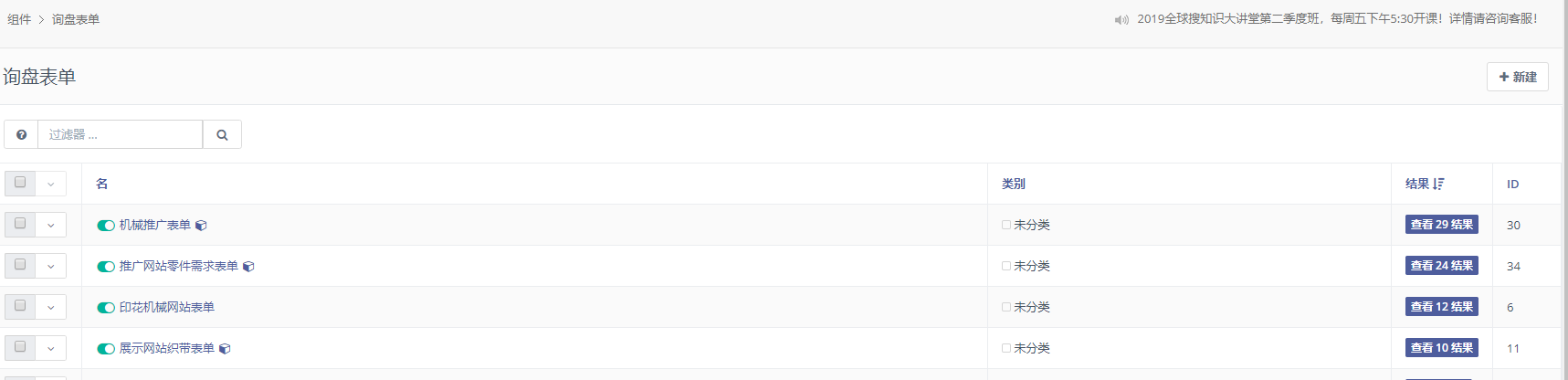Click the 新建 button
Image resolution: width=1568 pixels, height=380 pixels.
[x=1518, y=77]
